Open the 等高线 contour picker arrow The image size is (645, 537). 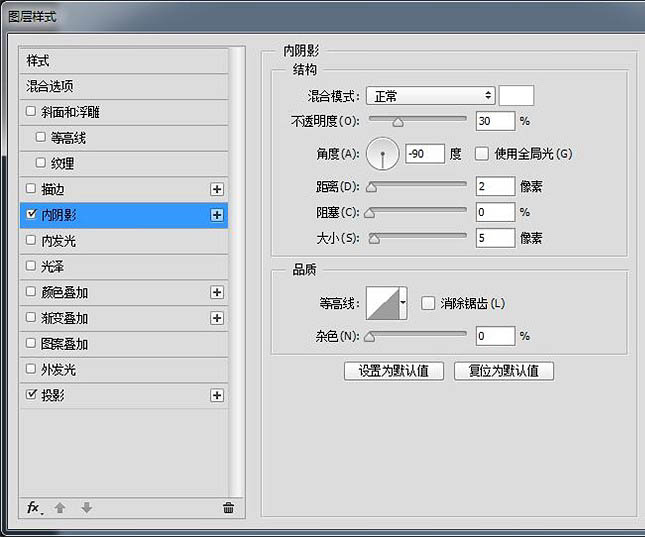pos(403,302)
